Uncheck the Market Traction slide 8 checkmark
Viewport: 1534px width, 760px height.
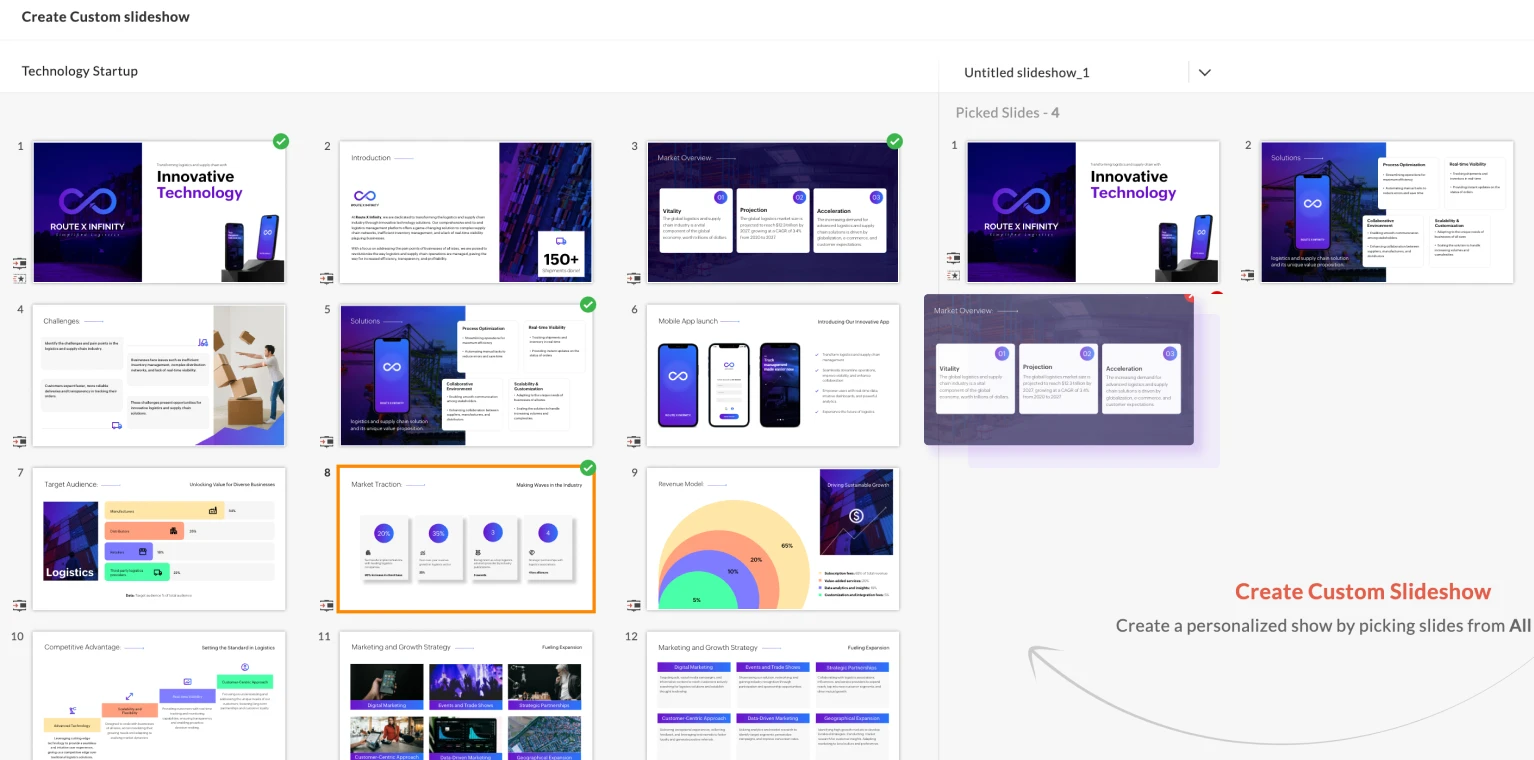tap(588, 468)
